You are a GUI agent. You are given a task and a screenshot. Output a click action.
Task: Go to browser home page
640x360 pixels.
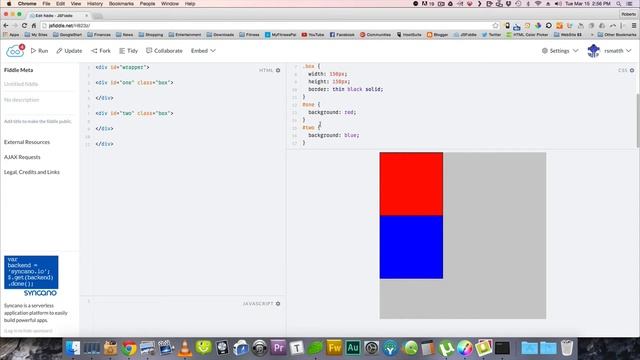coord(34,25)
